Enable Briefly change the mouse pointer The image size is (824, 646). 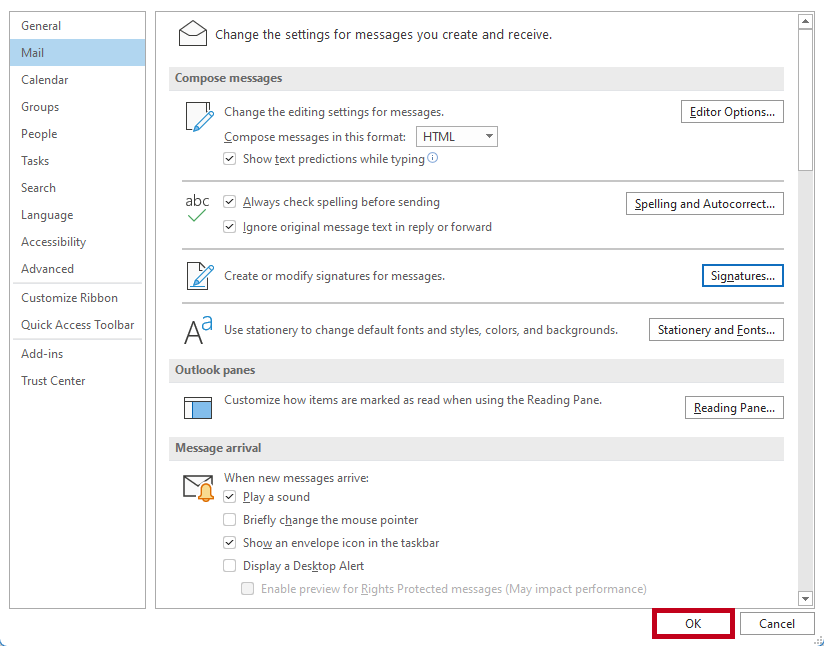click(230, 520)
